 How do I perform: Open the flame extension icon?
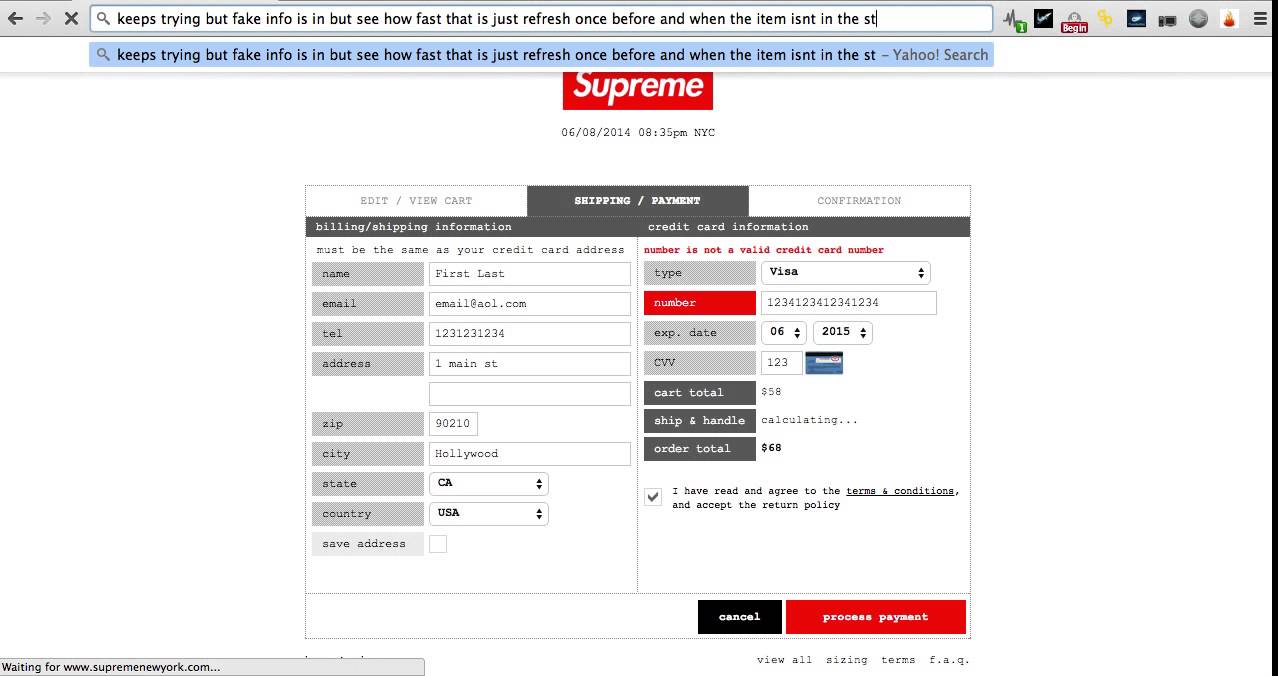point(1229,18)
